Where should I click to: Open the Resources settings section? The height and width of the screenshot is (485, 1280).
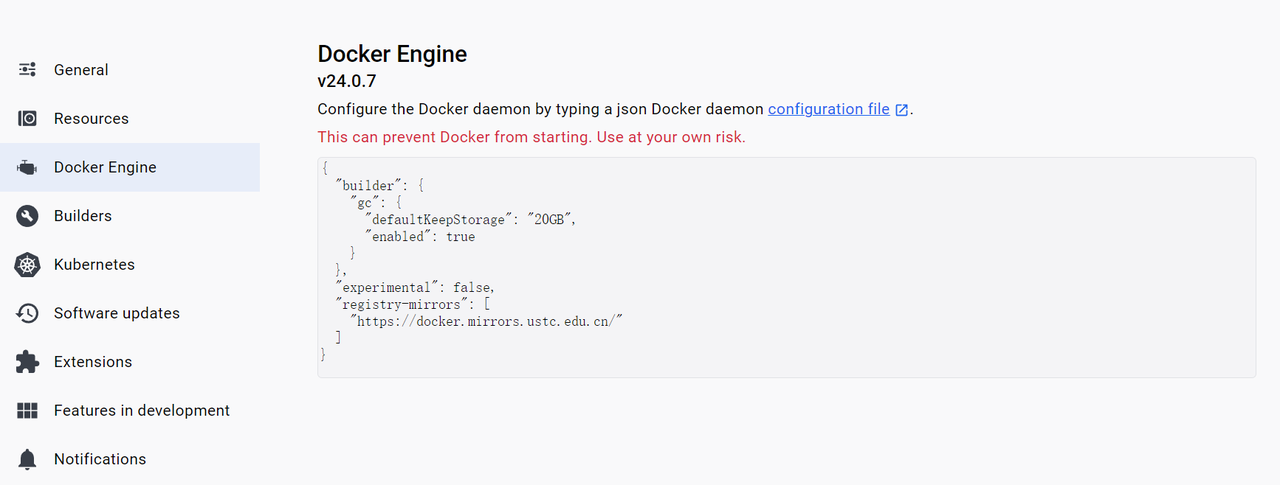tap(130, 118)
